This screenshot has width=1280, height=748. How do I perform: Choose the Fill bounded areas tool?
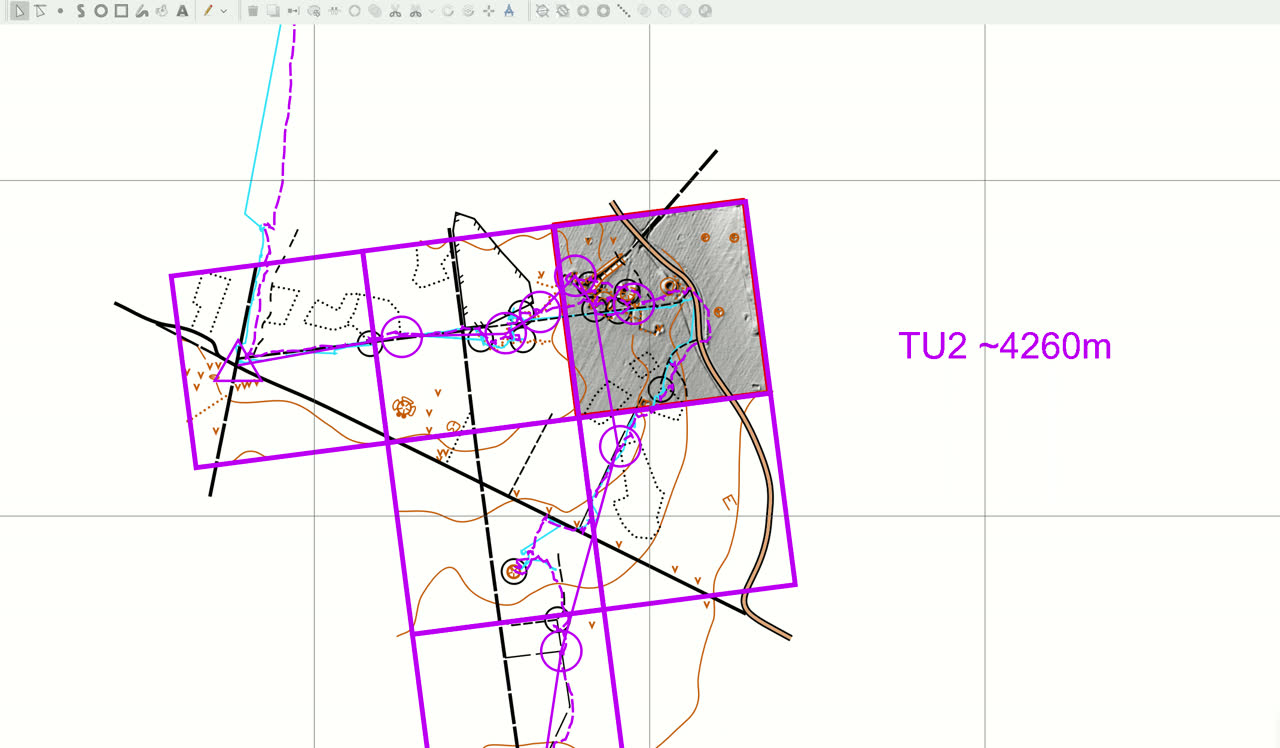tap(161, 11)
